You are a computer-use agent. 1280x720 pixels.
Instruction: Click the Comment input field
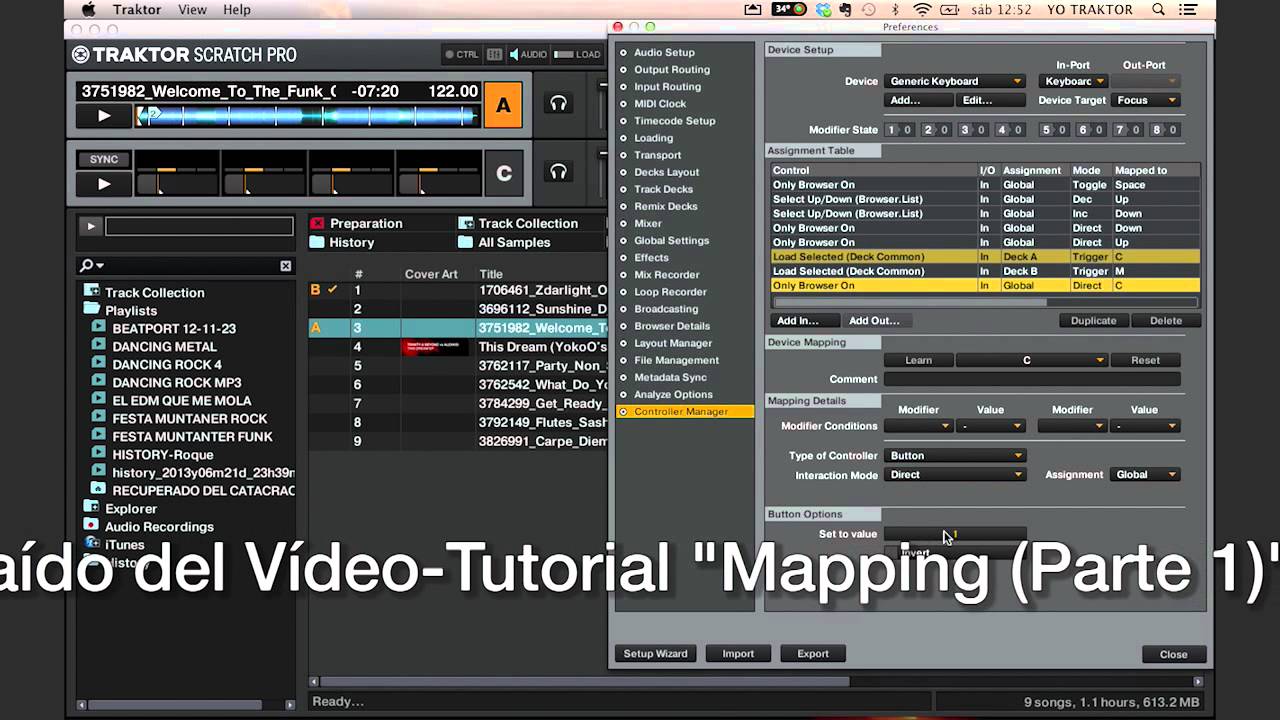pyautogui.click(x=1032, y=379)
